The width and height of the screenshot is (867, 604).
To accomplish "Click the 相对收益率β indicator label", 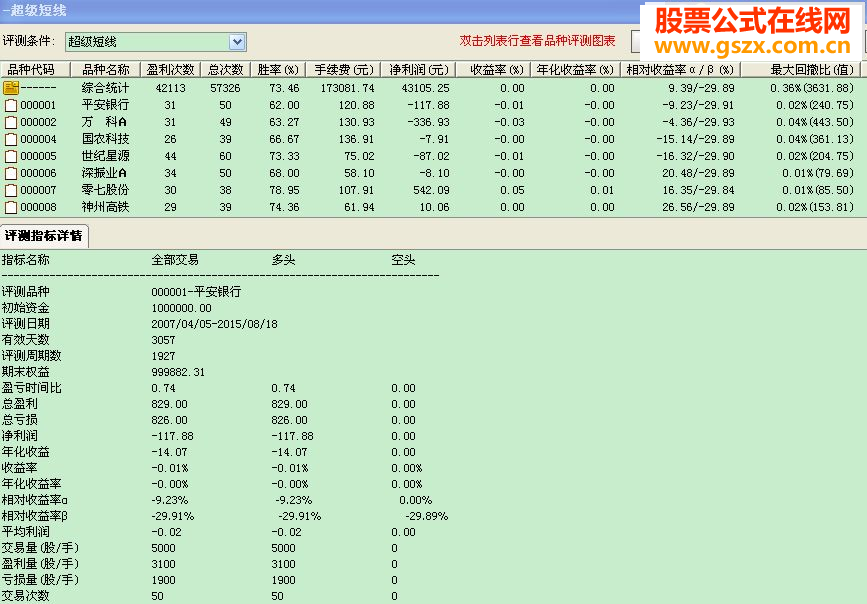I will [x=35, y=517].
